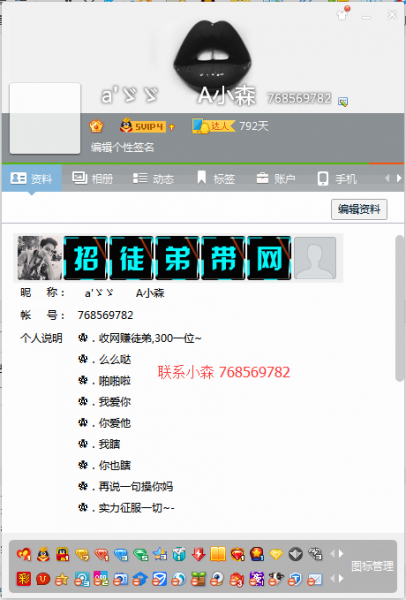Click the empty grey silhouette photo slot
The height and width of the screenshot is (600, 406).
315,258
